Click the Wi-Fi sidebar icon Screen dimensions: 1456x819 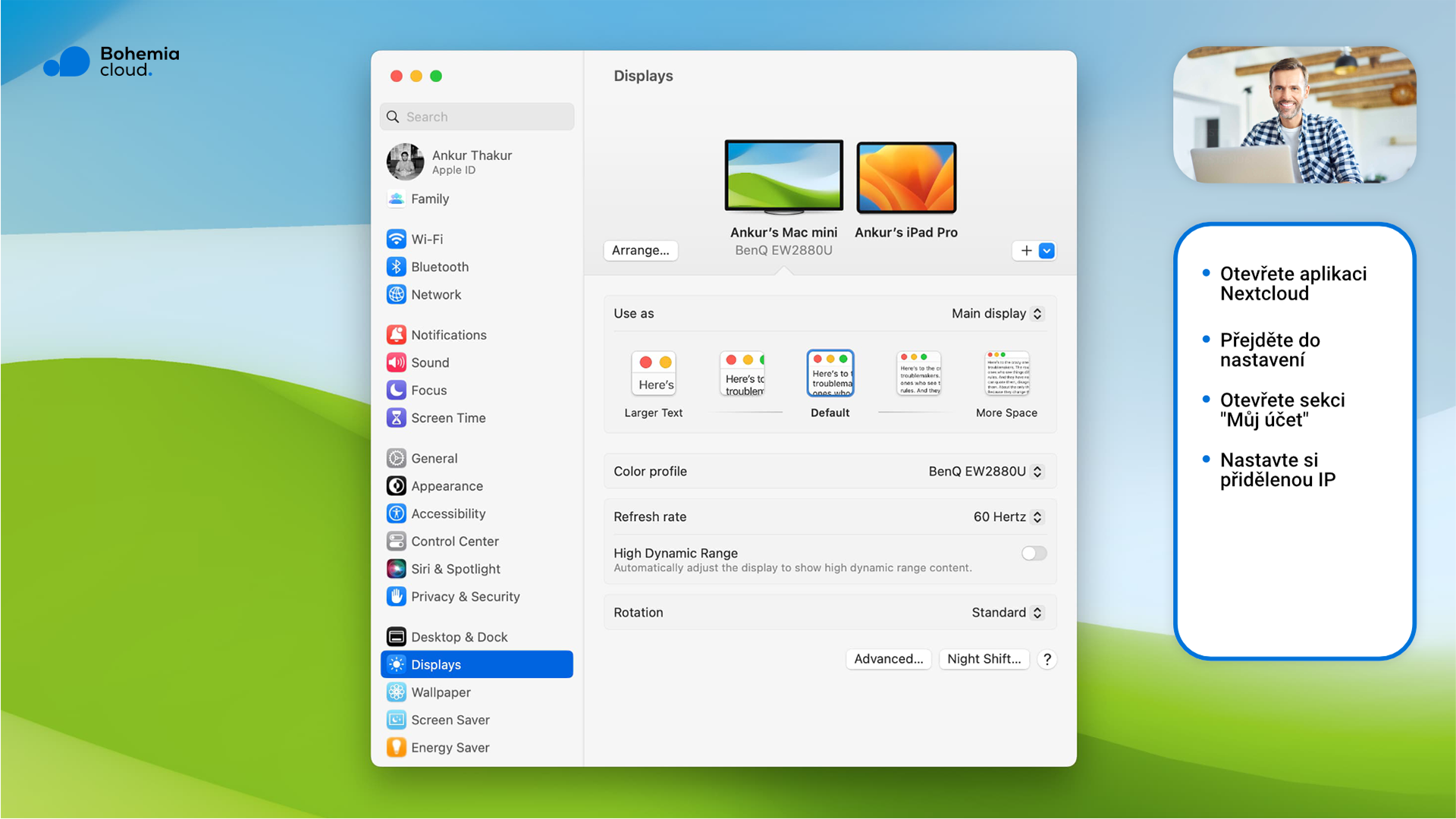coord(396,239)
